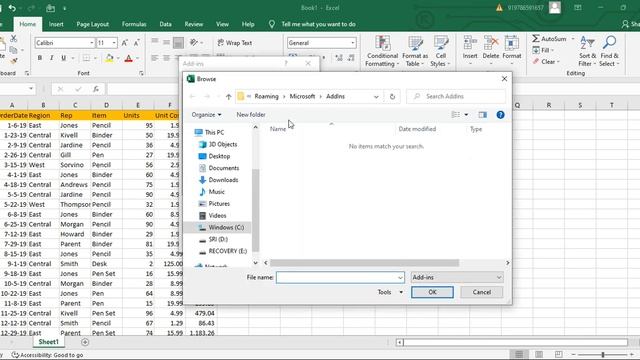Click the Insert cells icon
The height and width of the screenshot is (360, 640).
pos(470,43)
